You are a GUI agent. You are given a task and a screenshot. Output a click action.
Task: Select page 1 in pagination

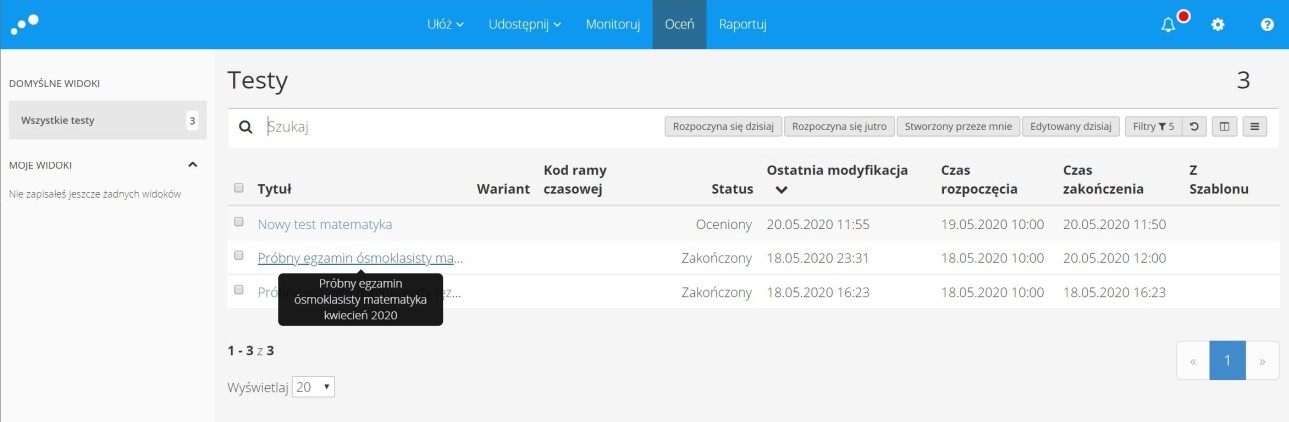point(1228,361)
